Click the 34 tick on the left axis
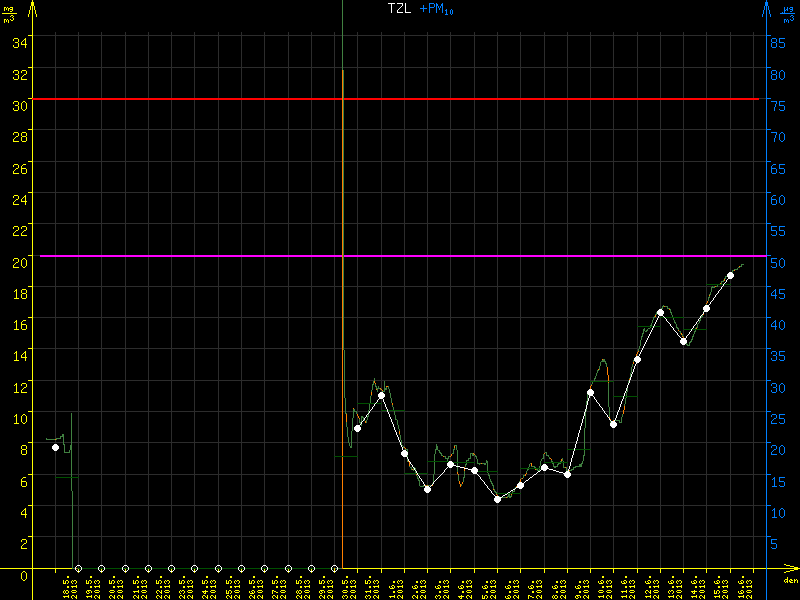 20,42
